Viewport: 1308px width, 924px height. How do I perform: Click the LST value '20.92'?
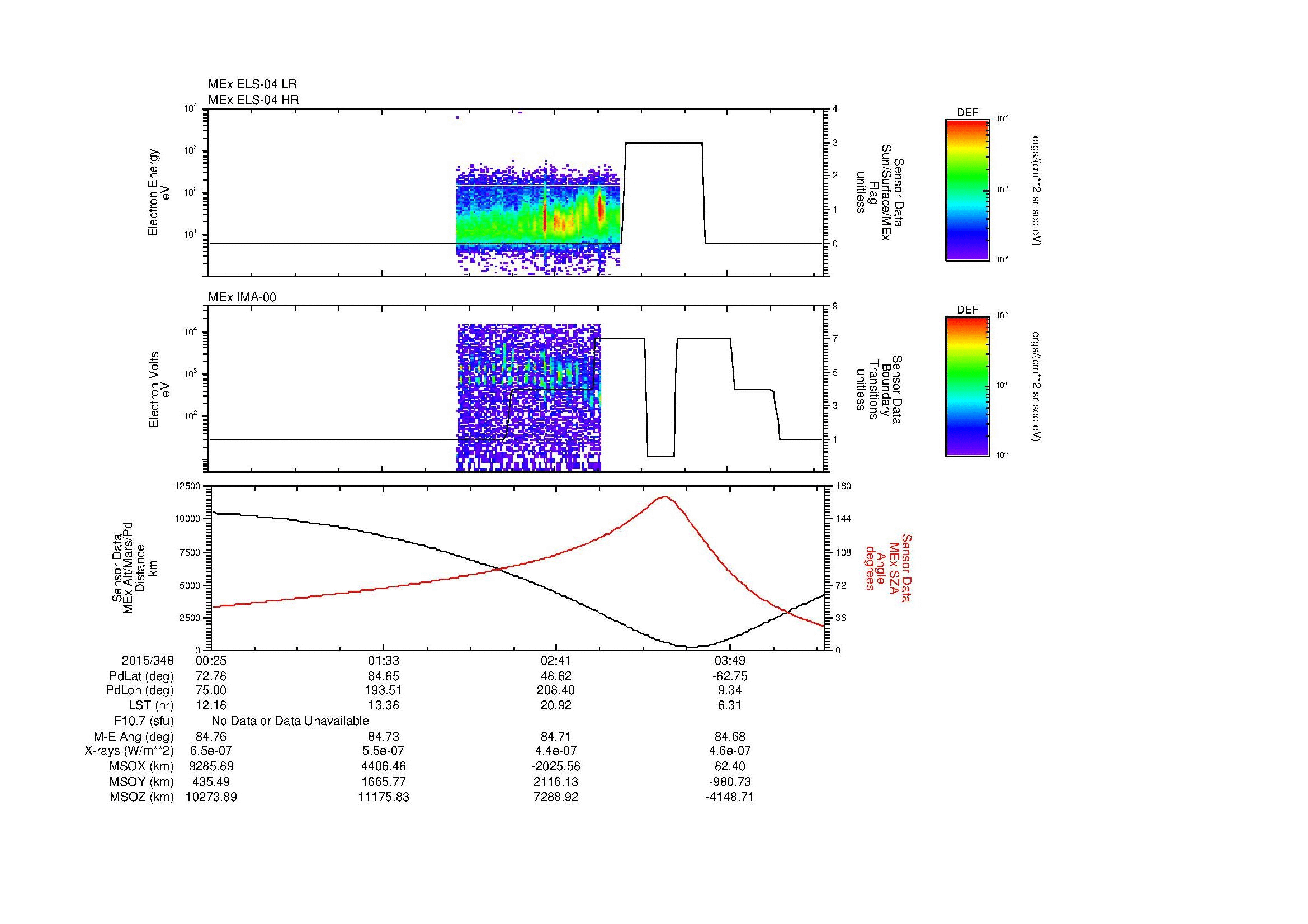pos(555,706)
